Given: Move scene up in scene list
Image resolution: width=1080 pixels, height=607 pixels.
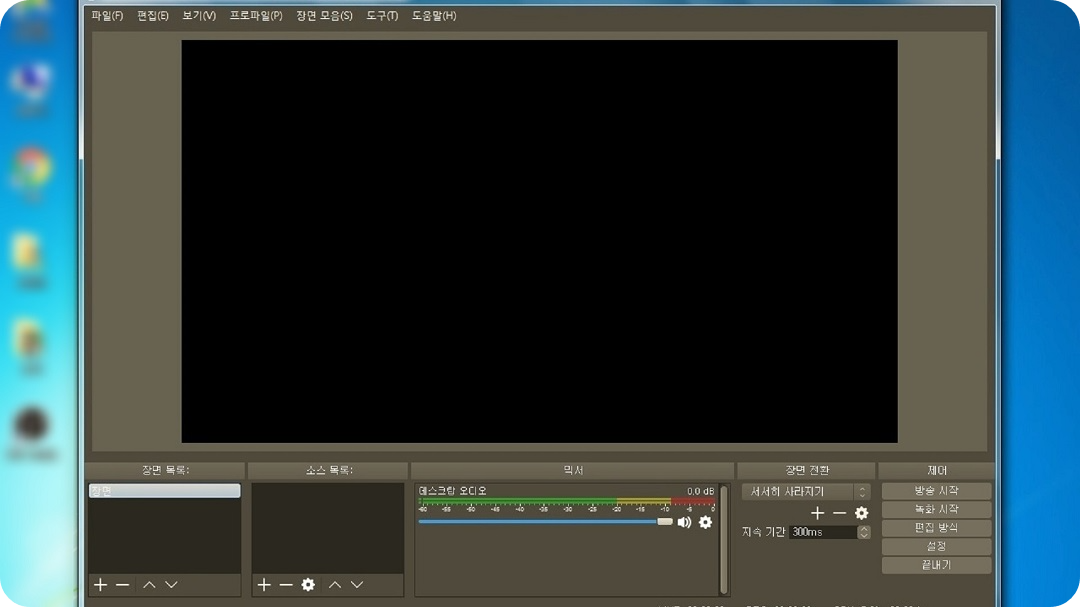Looking at the screenshot, I should point(149,584).
